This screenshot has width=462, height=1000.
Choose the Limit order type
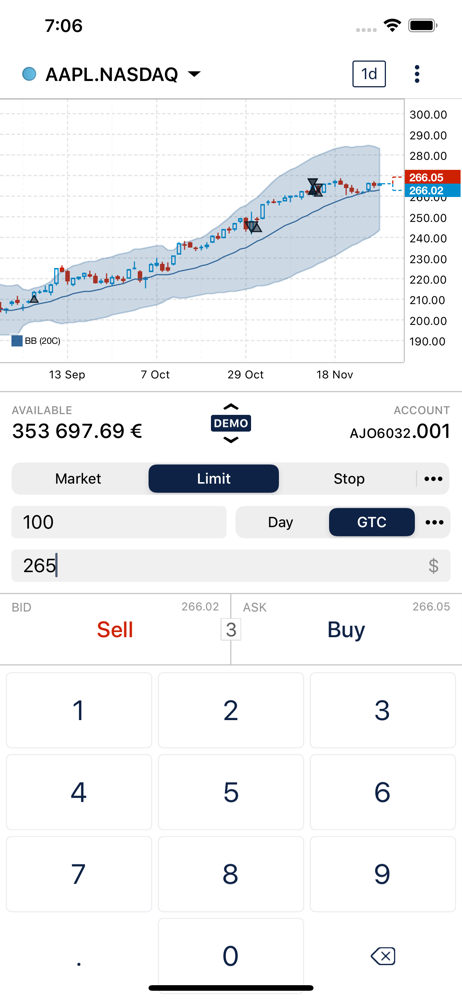coord(214,478)
